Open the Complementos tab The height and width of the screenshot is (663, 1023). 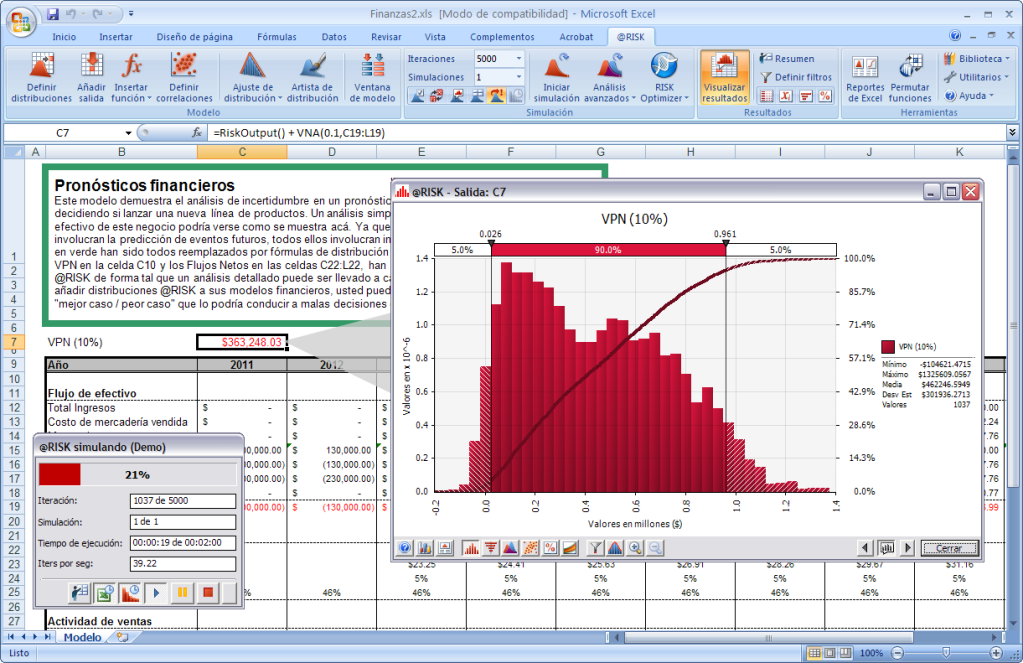coord(502,37)
